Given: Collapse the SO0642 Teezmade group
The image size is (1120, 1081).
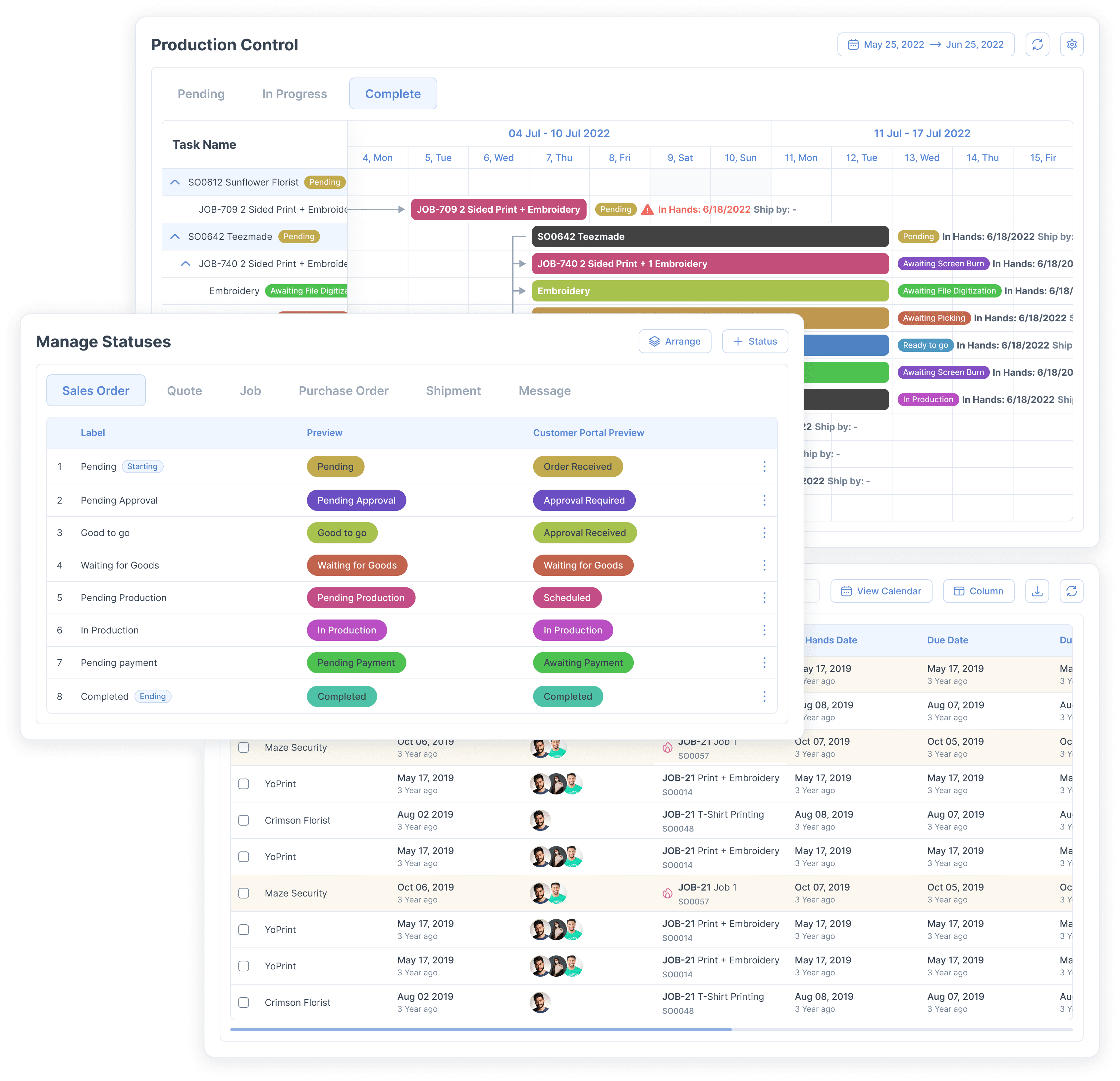Looking at the screenshot, I should (175, 237).
